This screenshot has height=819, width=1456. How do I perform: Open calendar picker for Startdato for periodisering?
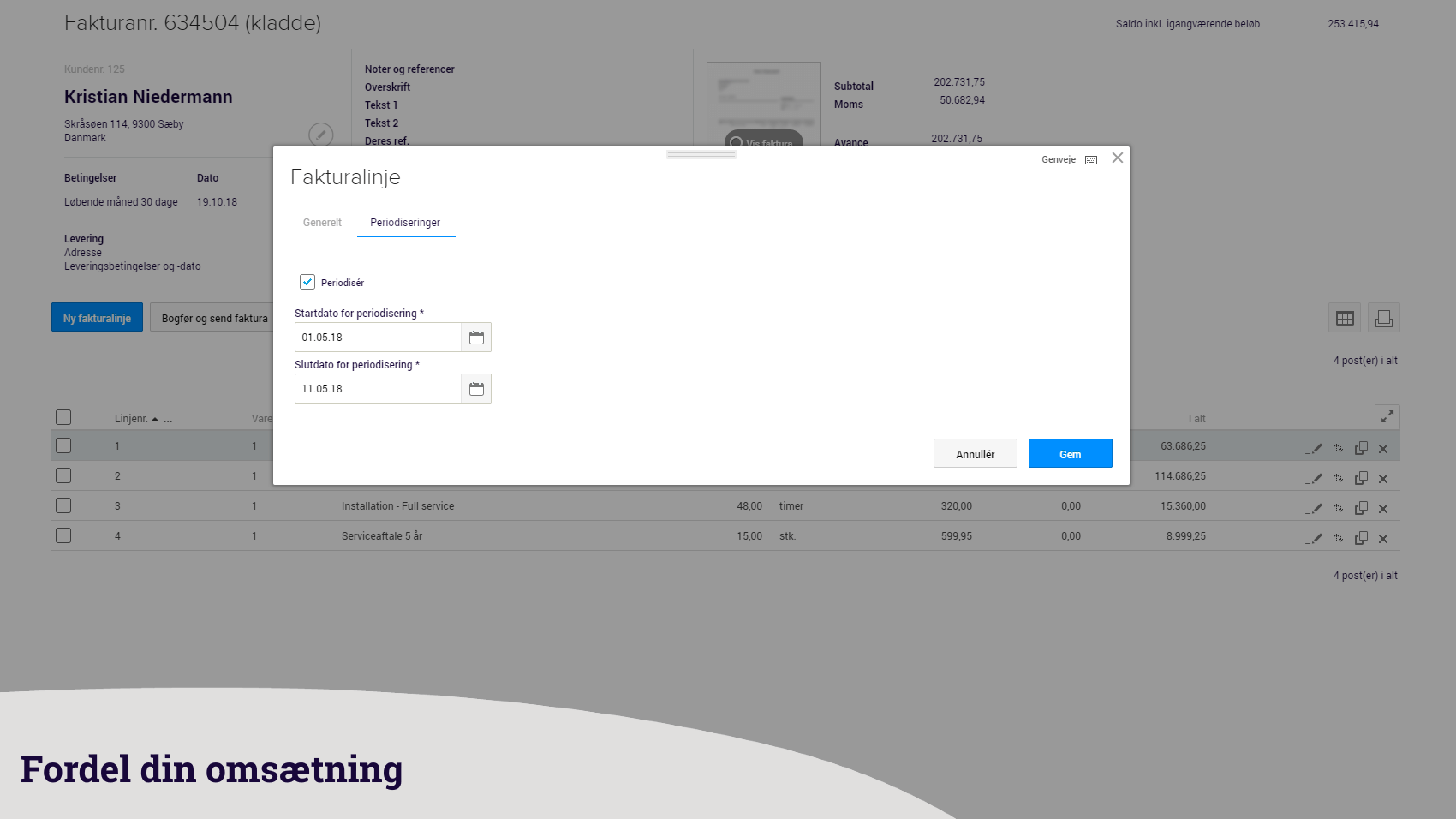476,338
